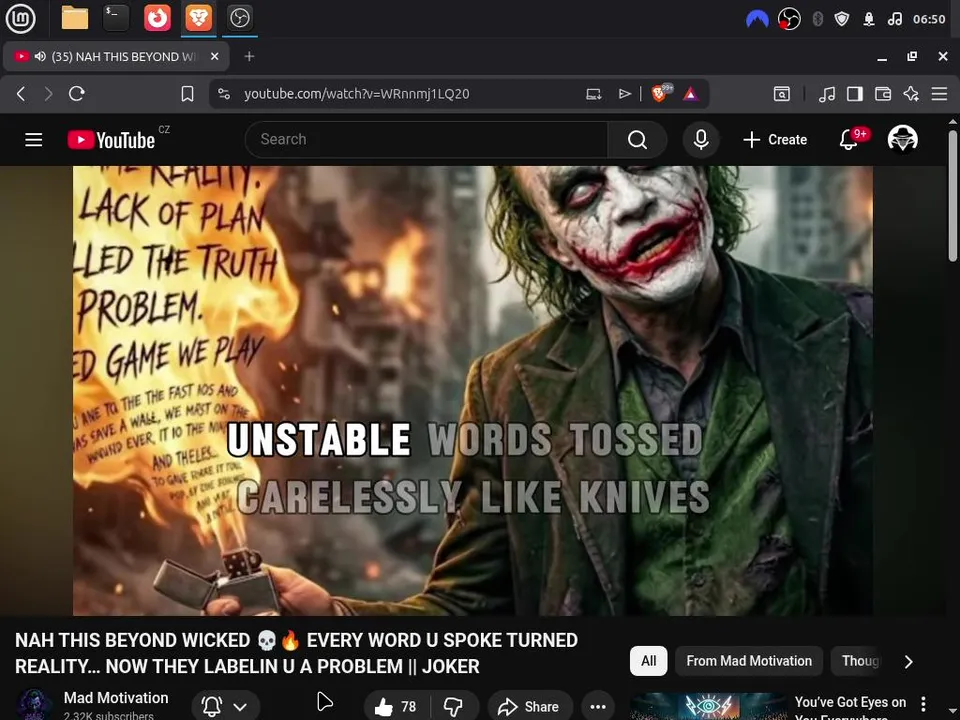Open the Bluetooth tray icon
The height and width of the screenshot is (720, 960).
817,20
